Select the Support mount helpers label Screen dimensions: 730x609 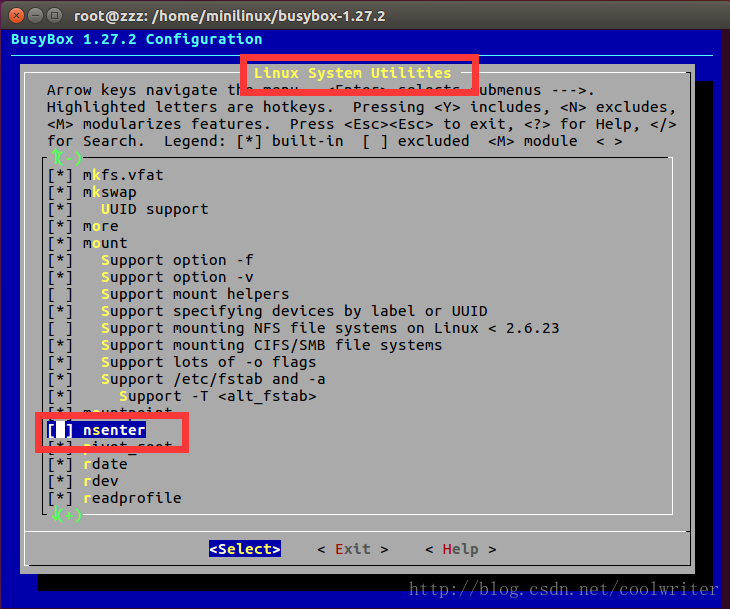(x=195, y=295)
